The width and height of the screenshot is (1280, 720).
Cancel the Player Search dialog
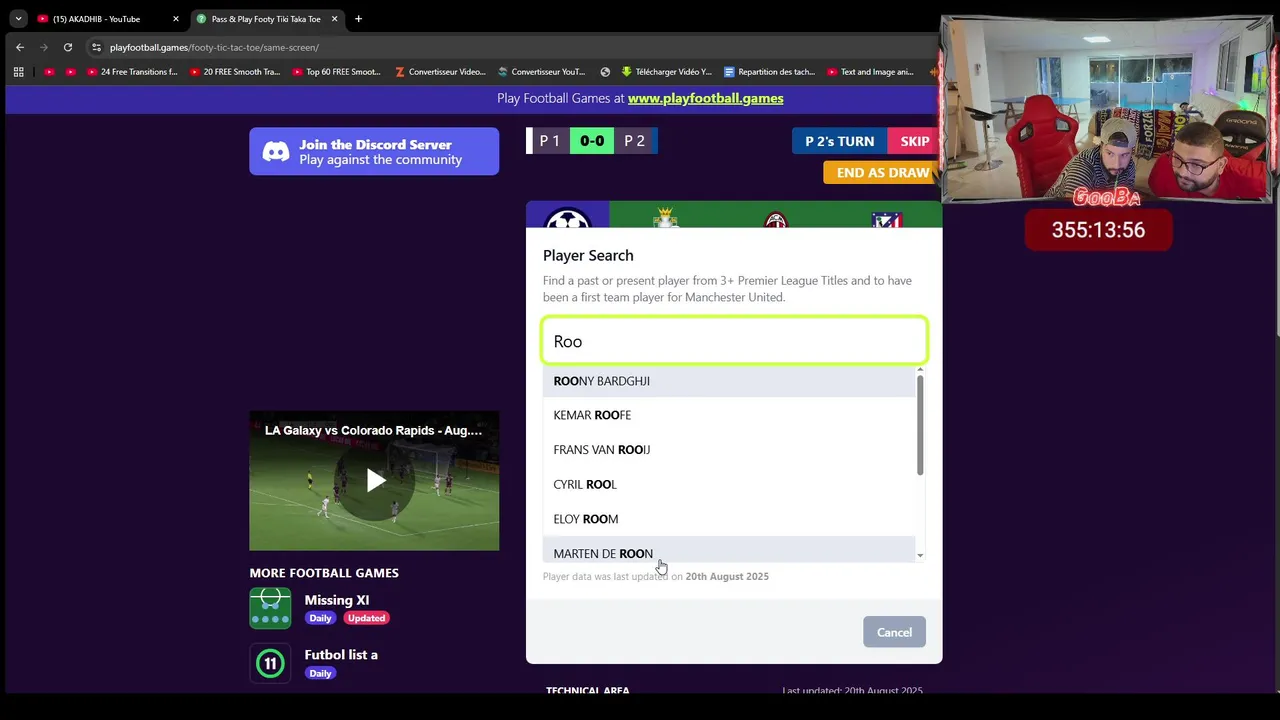[x=894, y=632]
